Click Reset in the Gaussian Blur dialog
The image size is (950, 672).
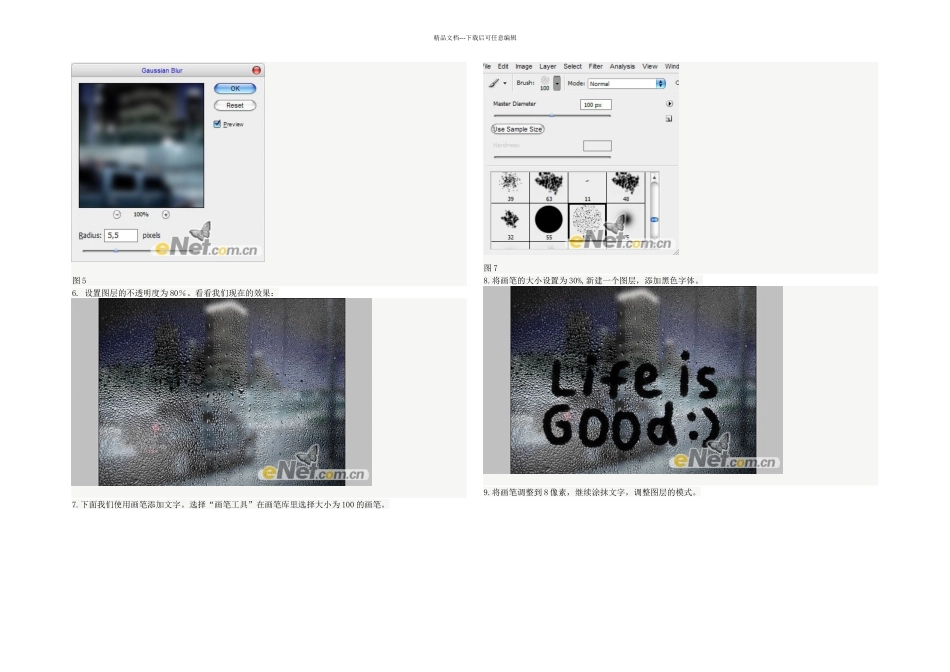click(x=235, y=105)
